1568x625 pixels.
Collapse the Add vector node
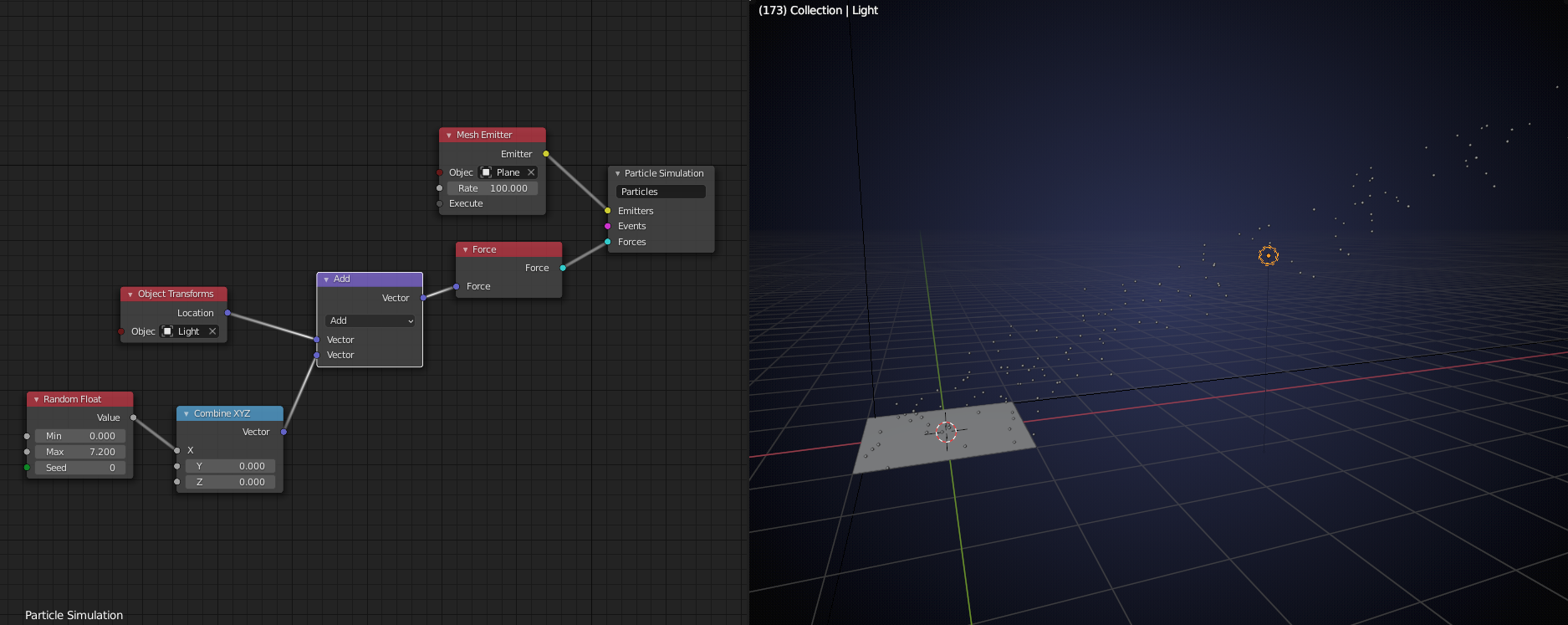(326, 279)
